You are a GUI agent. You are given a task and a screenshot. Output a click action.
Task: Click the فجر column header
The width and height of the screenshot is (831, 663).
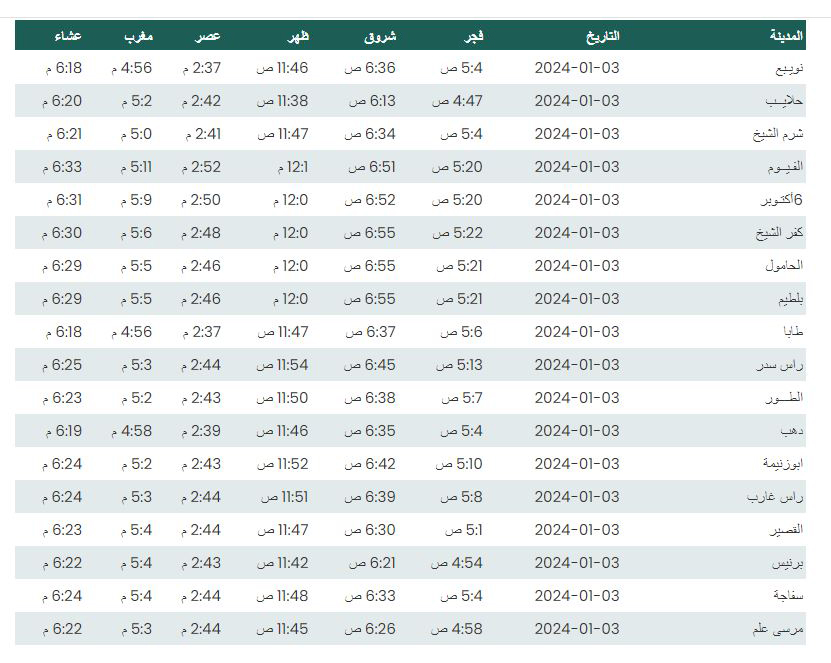click(x=474, y=36)
